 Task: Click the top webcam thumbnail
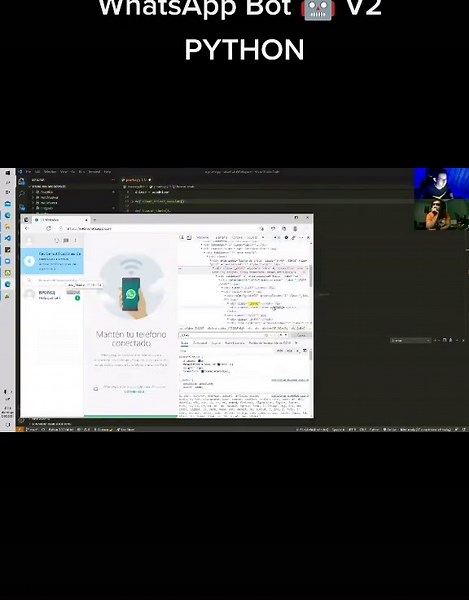(x=441, y=184)
